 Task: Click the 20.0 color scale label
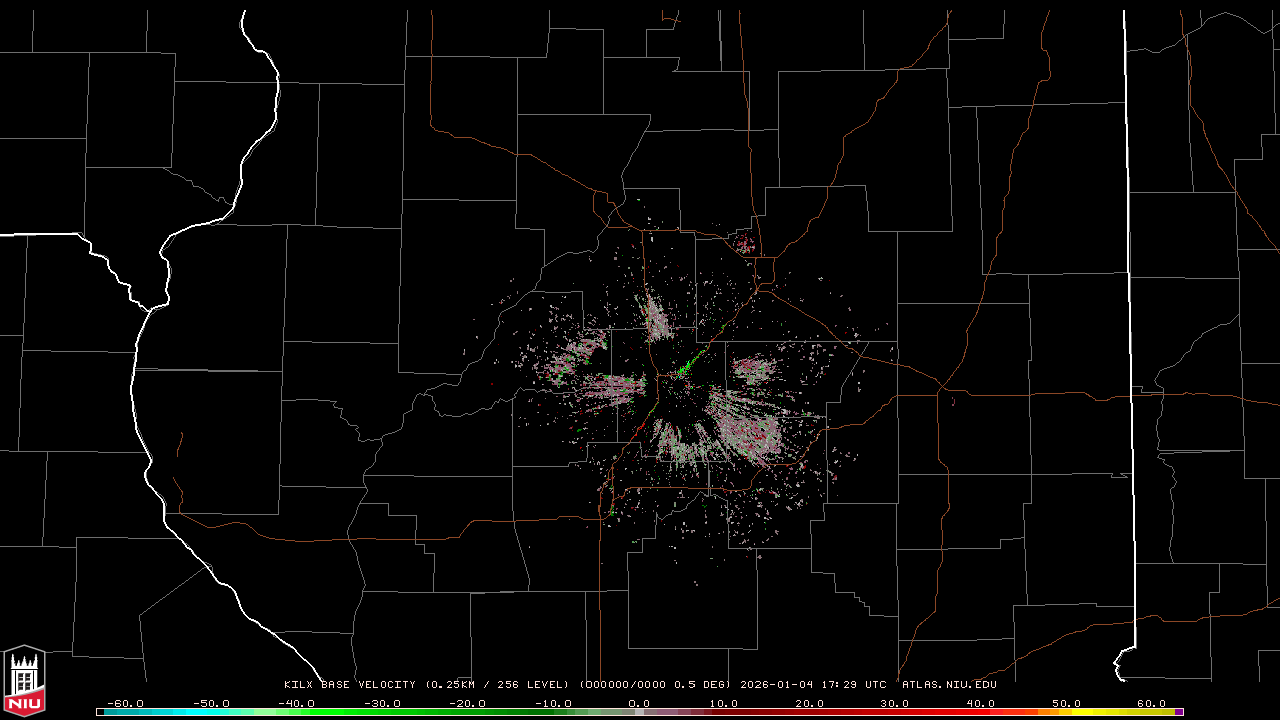(810, 703)
